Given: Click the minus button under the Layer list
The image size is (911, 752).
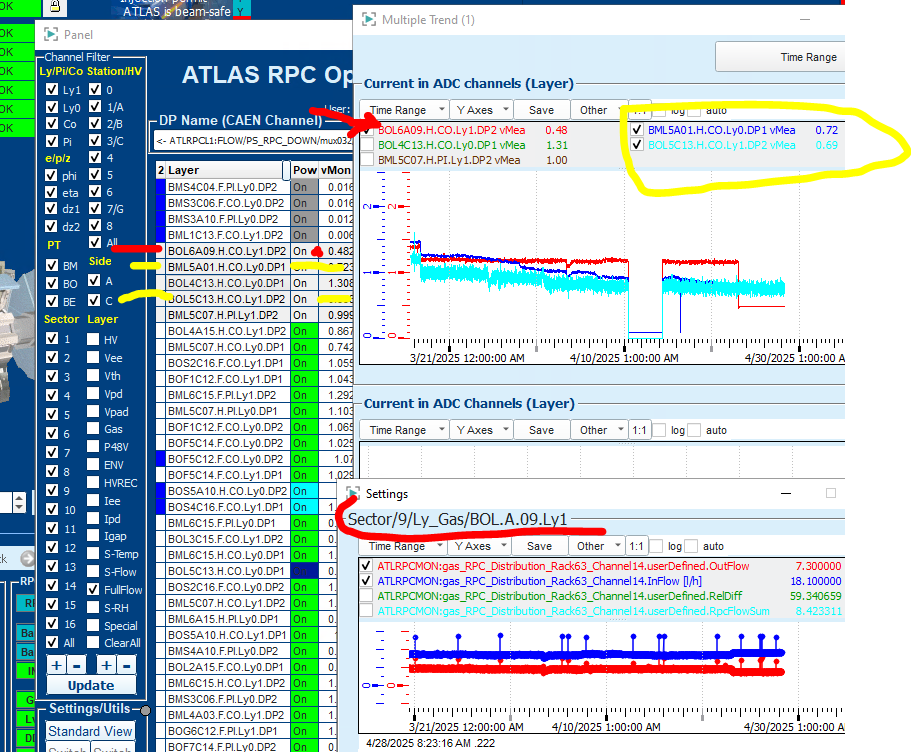Looking at the screenshot, I should 127,665.
